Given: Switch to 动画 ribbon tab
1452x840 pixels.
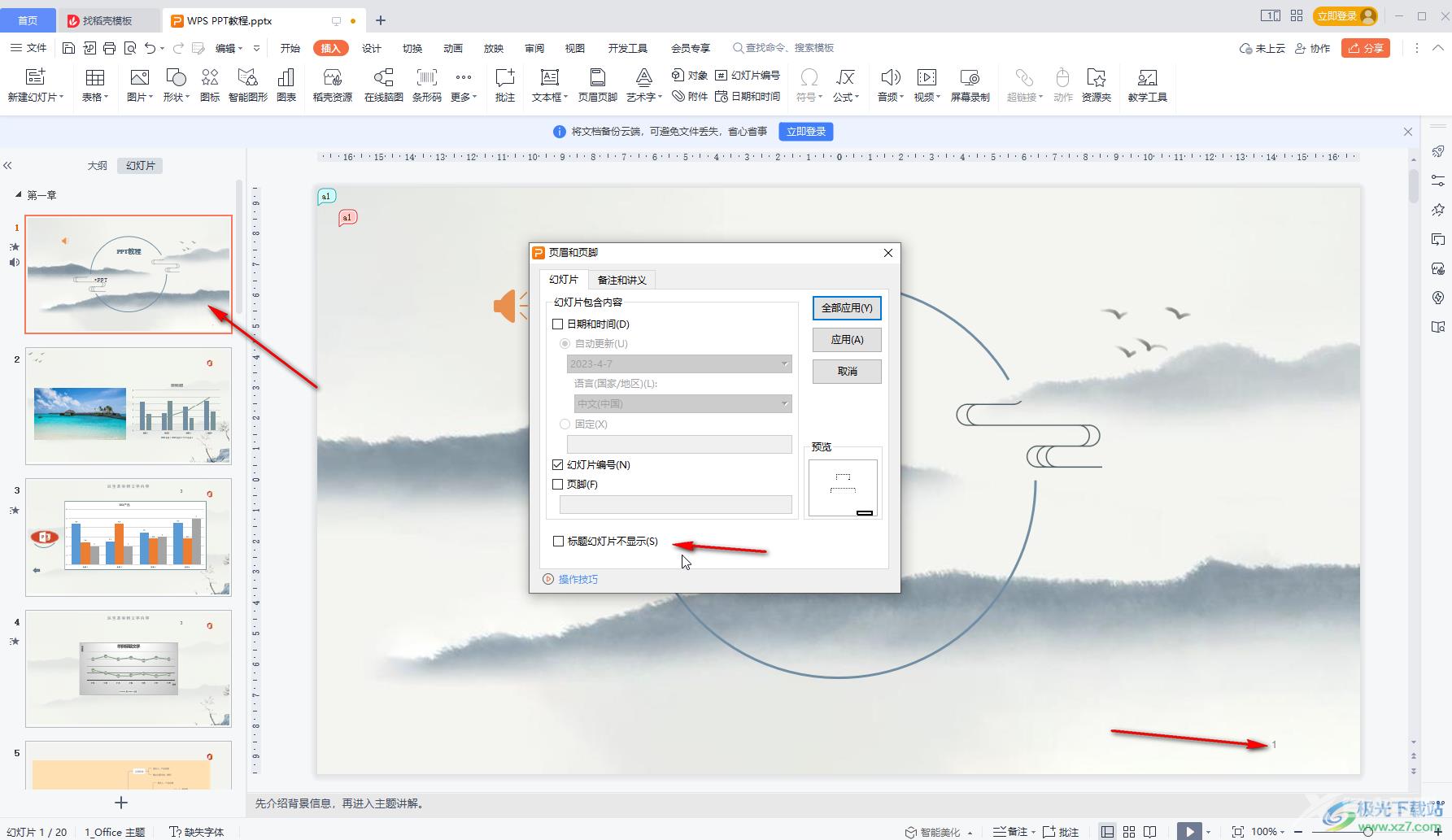Looking at the screenshot, I should (x=452, y=48).
